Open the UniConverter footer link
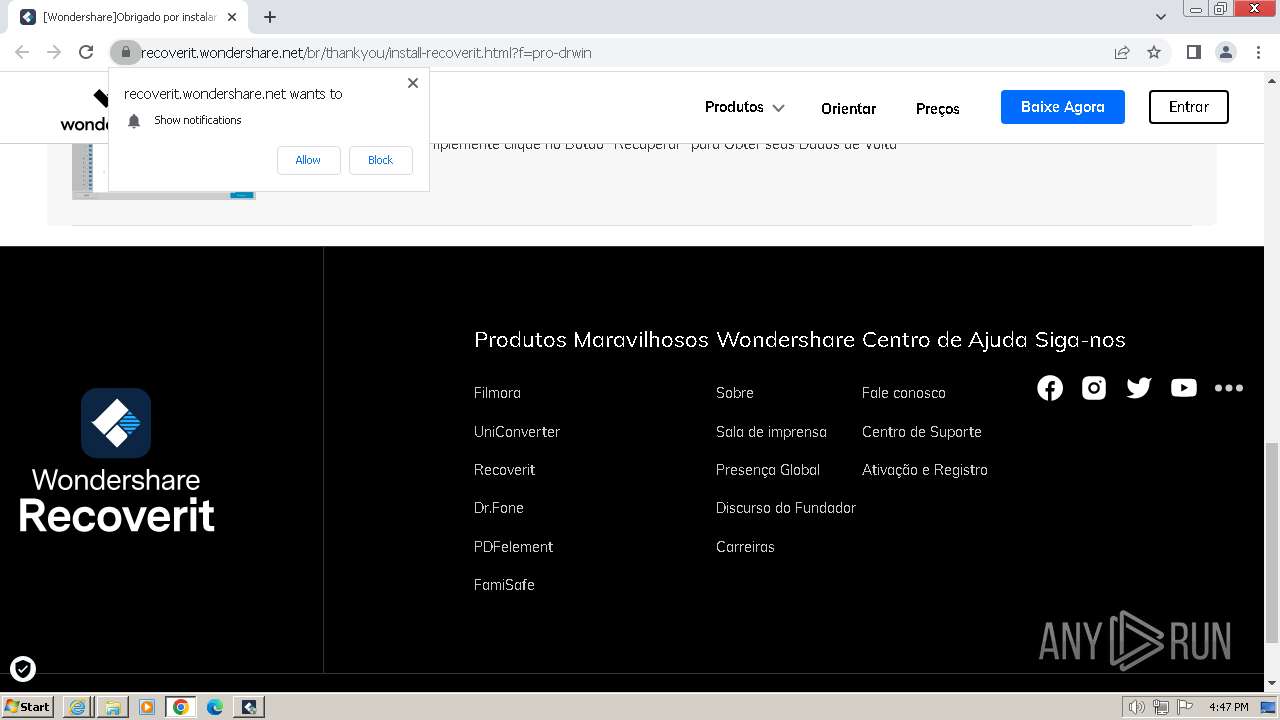Screen dimensions: 1280x720 click(517, 432)
